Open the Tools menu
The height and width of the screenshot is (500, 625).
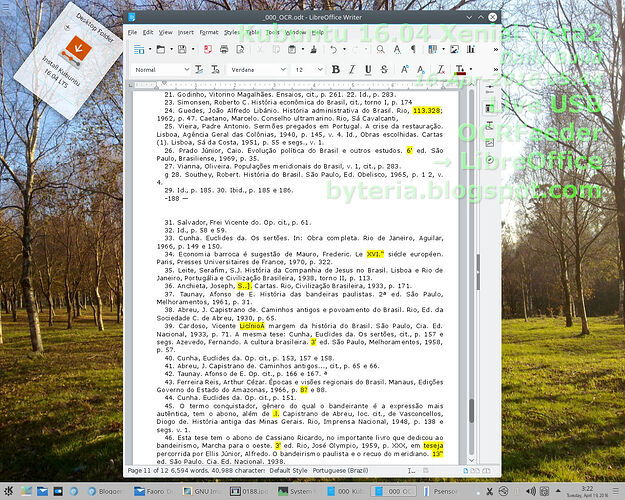[272, 32]
